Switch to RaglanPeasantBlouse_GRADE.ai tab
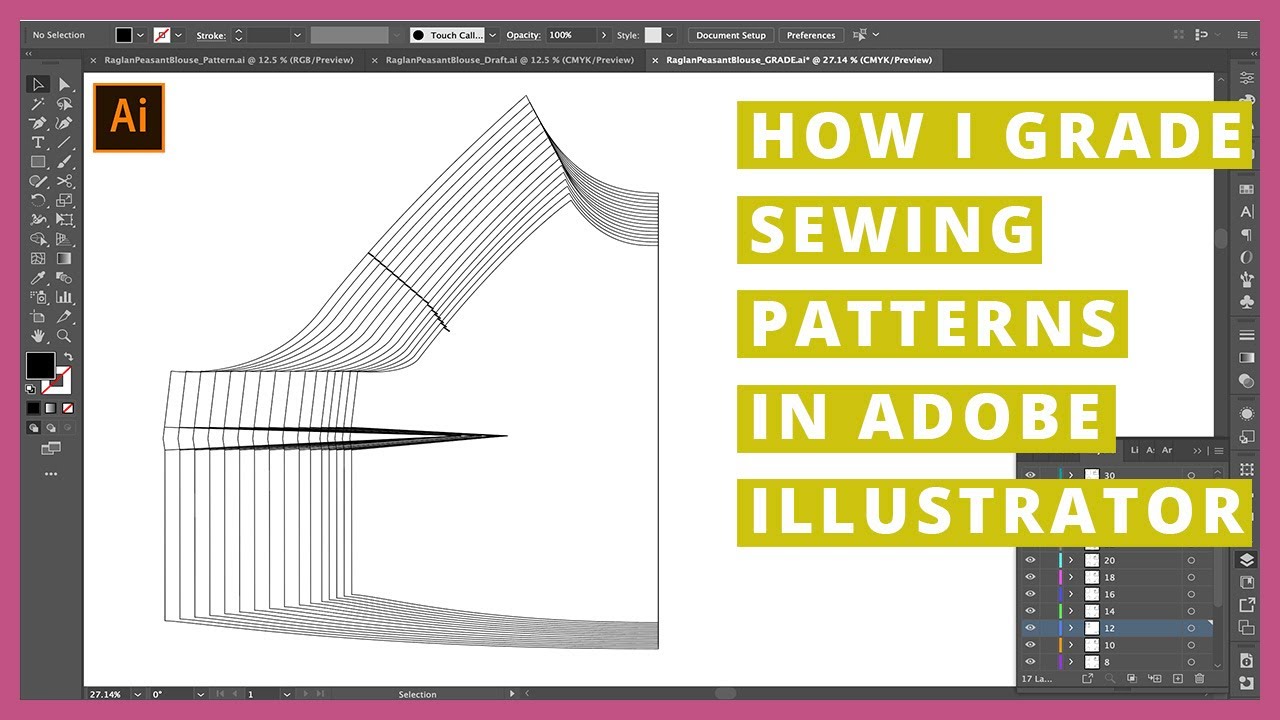This screenshot has width=1280, height=720. [799, 60]
